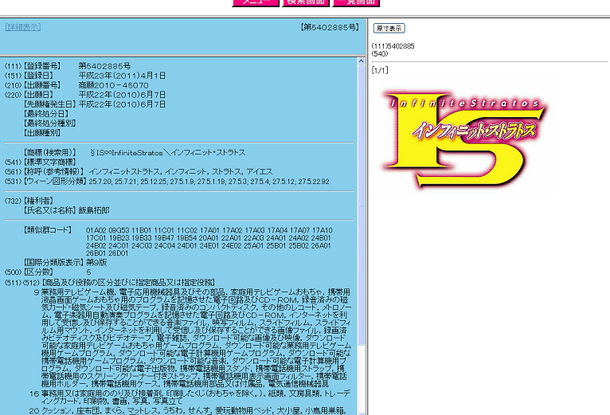Open the 詳細表示 detail view link
This screenshot has width=610, height=415.
pos(23,27)
